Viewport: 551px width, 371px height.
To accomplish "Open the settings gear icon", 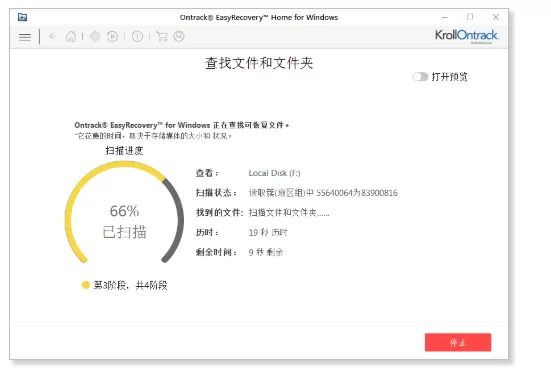I will pyautogui.click(x=95, y=36).
